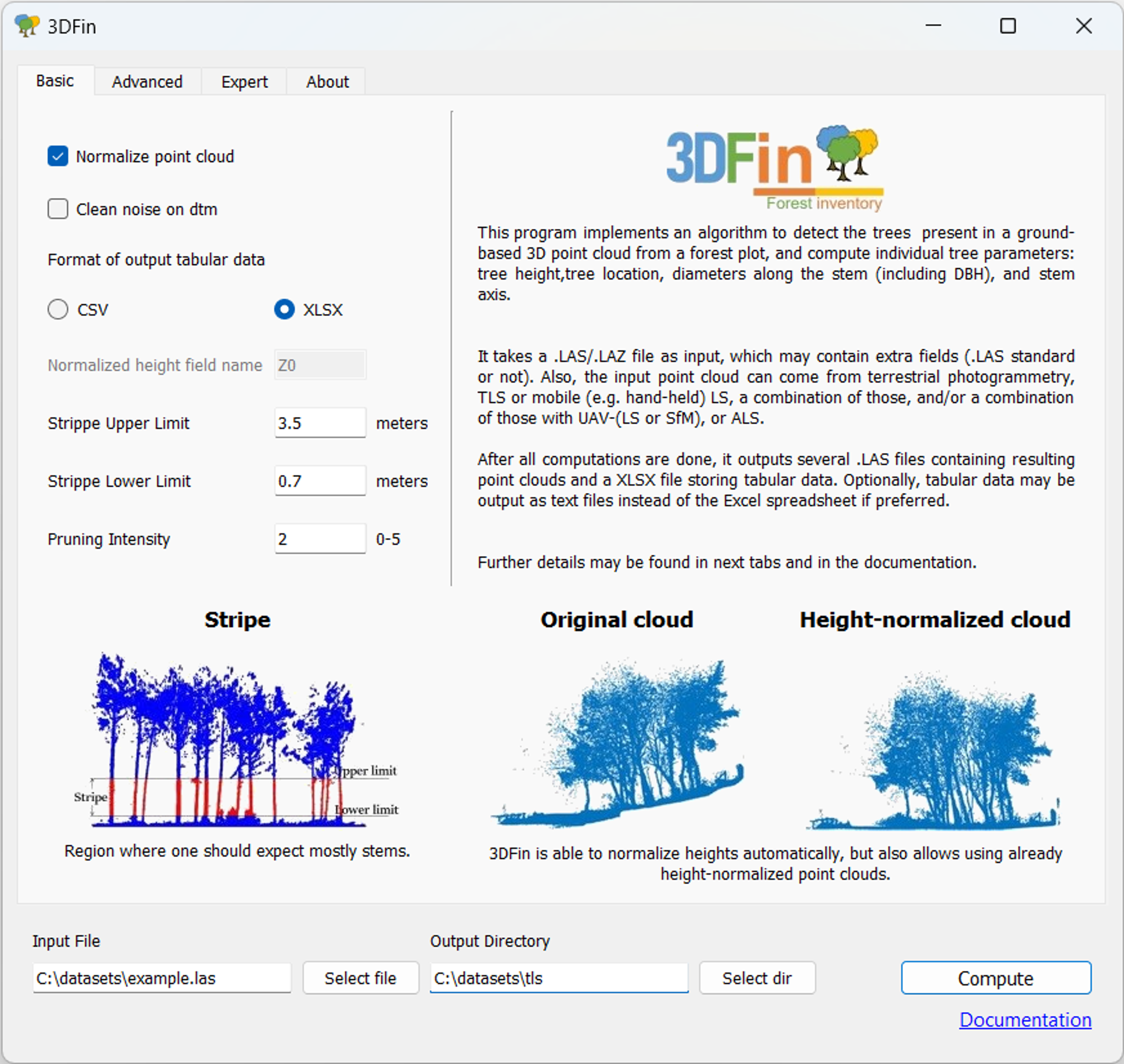
Task: Click Select file button
Action: [361, 978]
